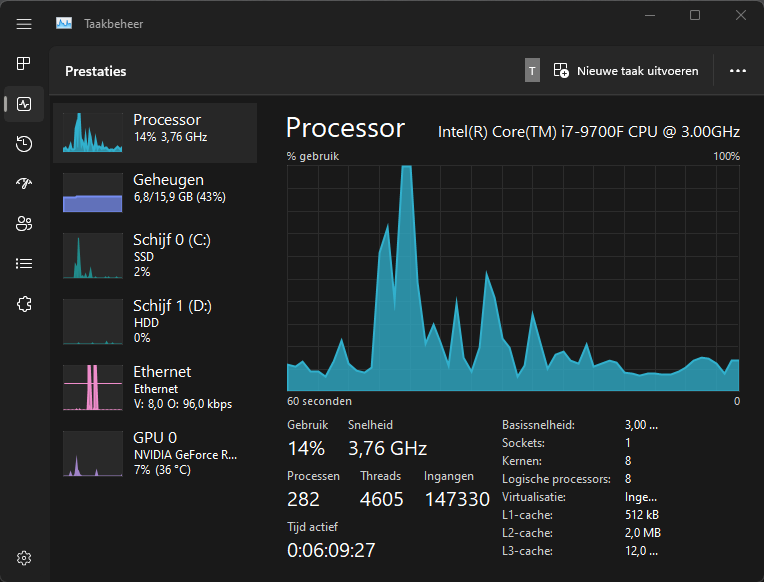Select Schijf 0 (C:) SSD entry

(155, 255)
